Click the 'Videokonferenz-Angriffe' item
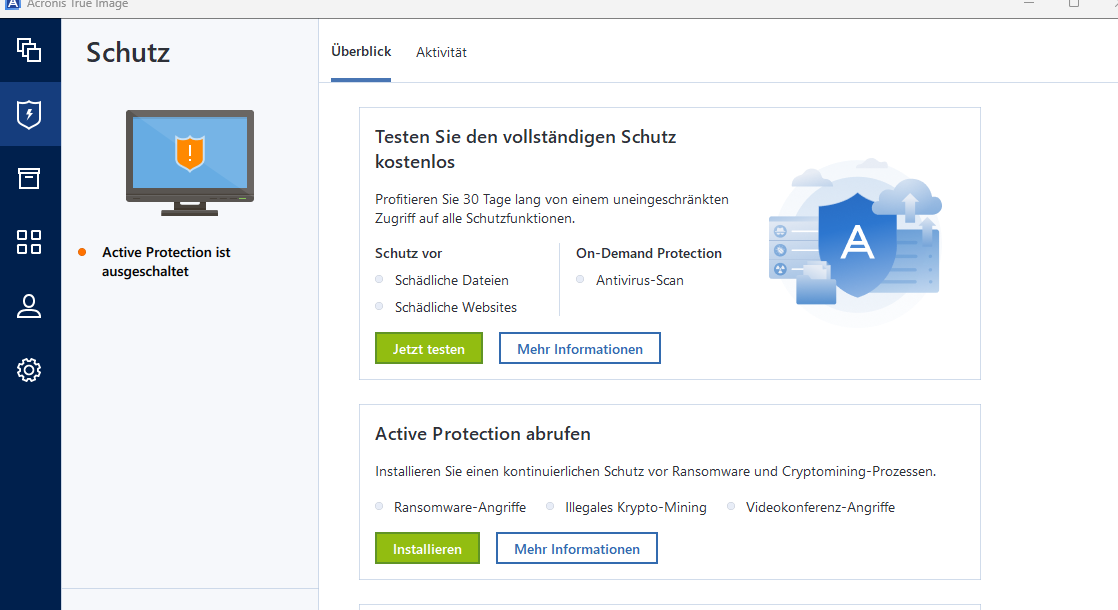This screenshot has width=1118, height=610. [x=820, y=507]
